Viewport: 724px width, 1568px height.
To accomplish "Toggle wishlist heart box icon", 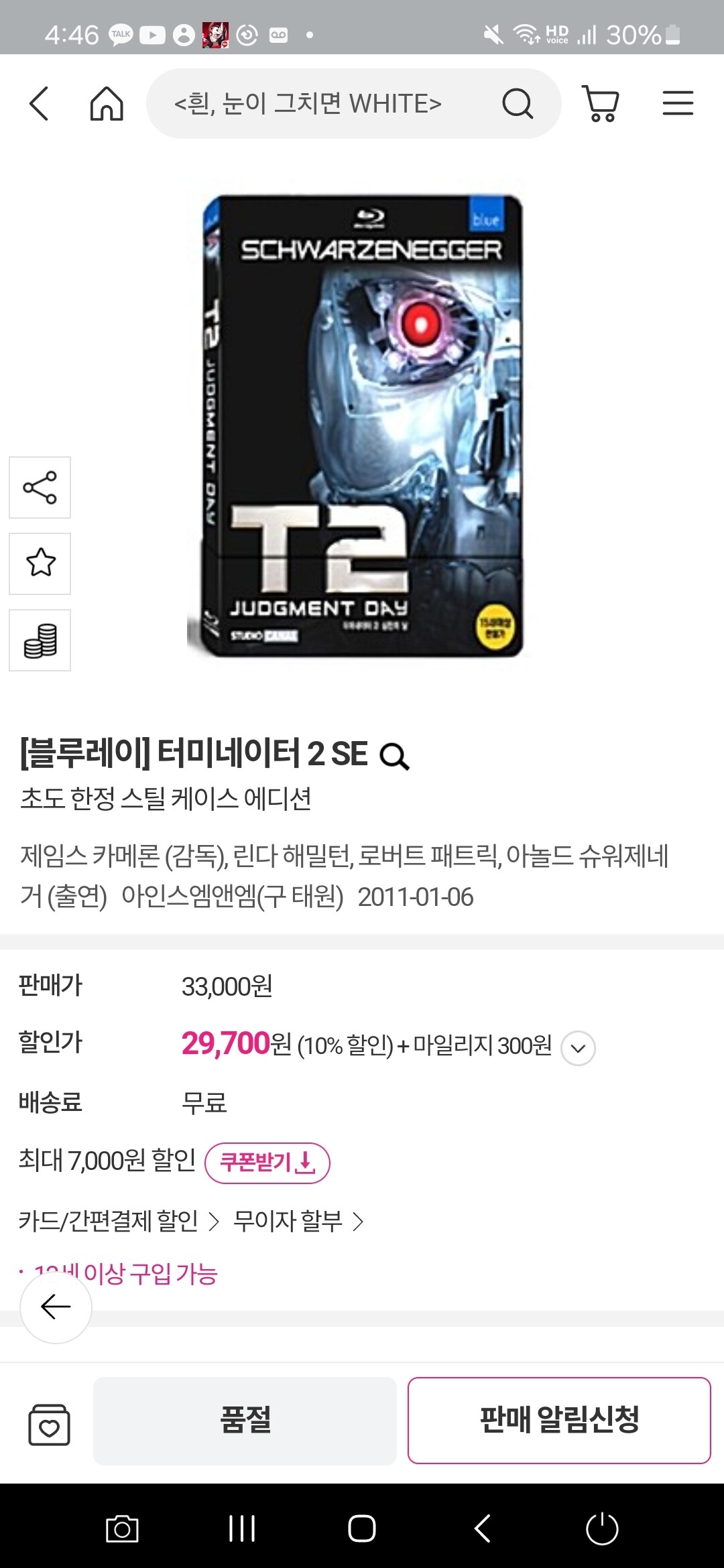I will click(49, 1424).
